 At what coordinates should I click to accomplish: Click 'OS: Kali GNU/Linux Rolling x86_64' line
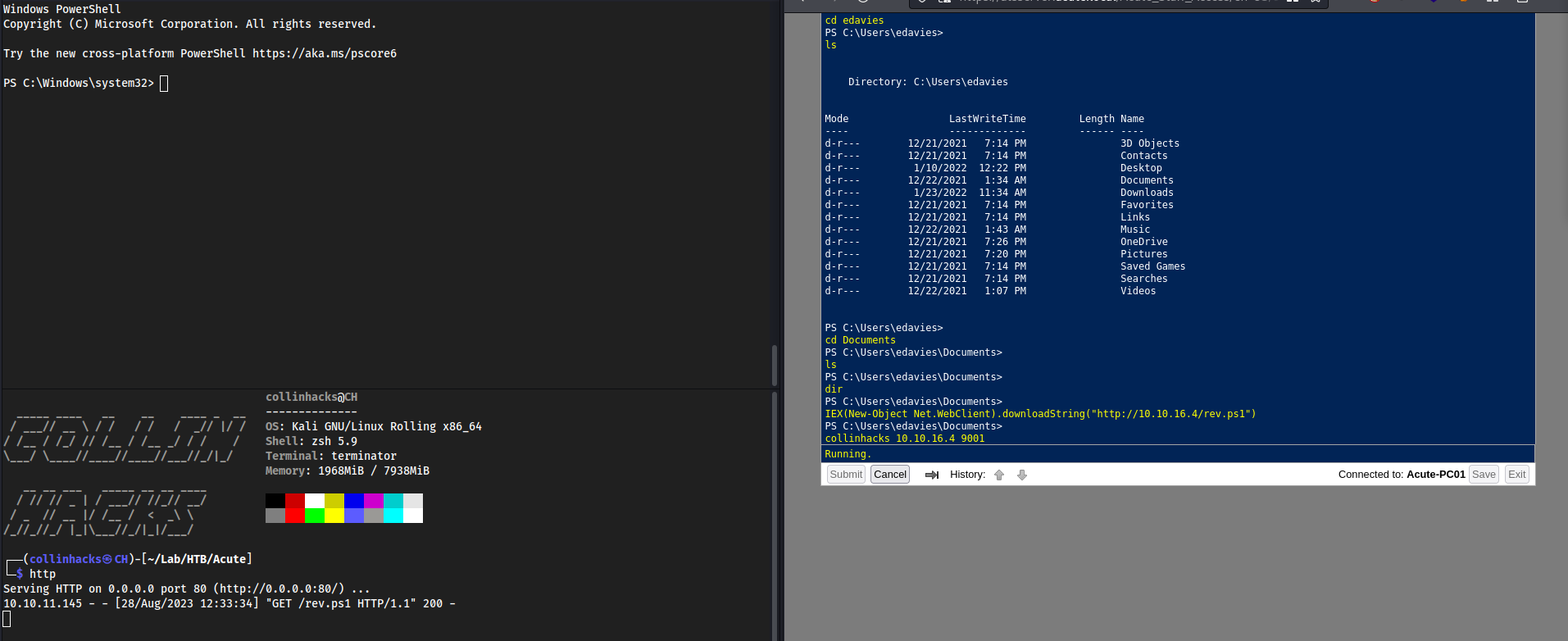374,426
